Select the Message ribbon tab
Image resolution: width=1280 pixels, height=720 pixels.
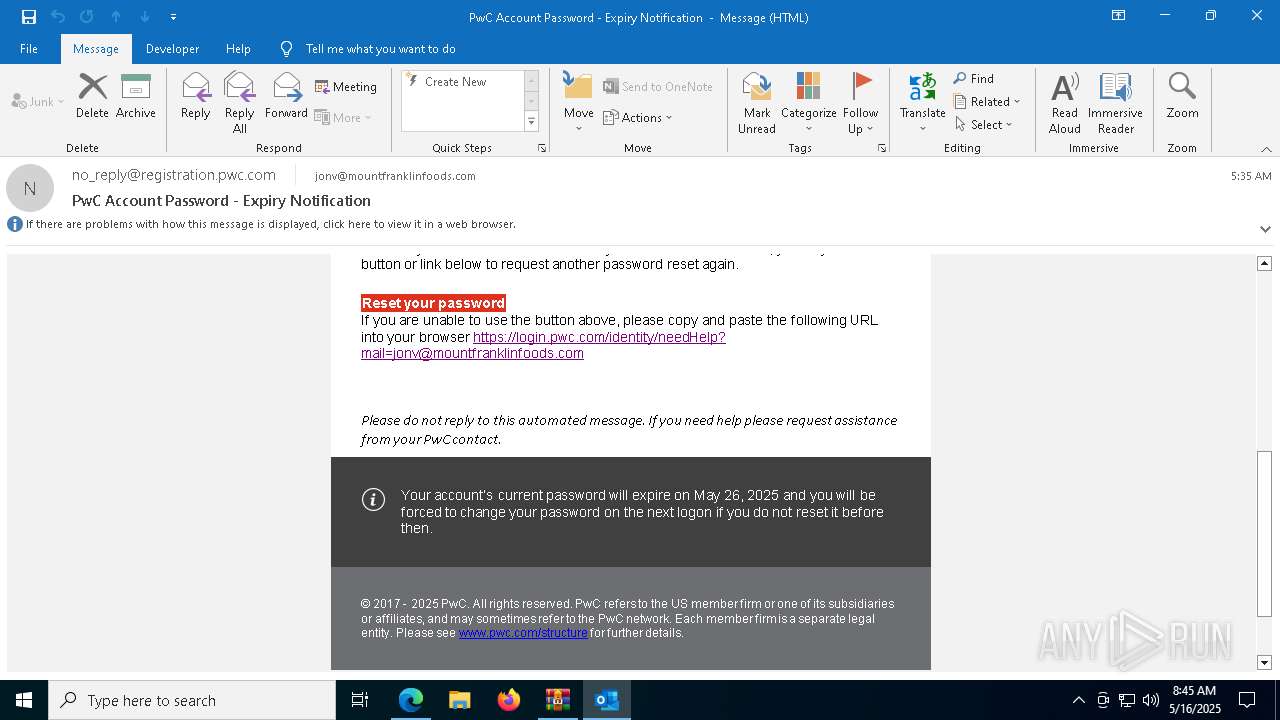pyautogui.click(x=96, y=48)
